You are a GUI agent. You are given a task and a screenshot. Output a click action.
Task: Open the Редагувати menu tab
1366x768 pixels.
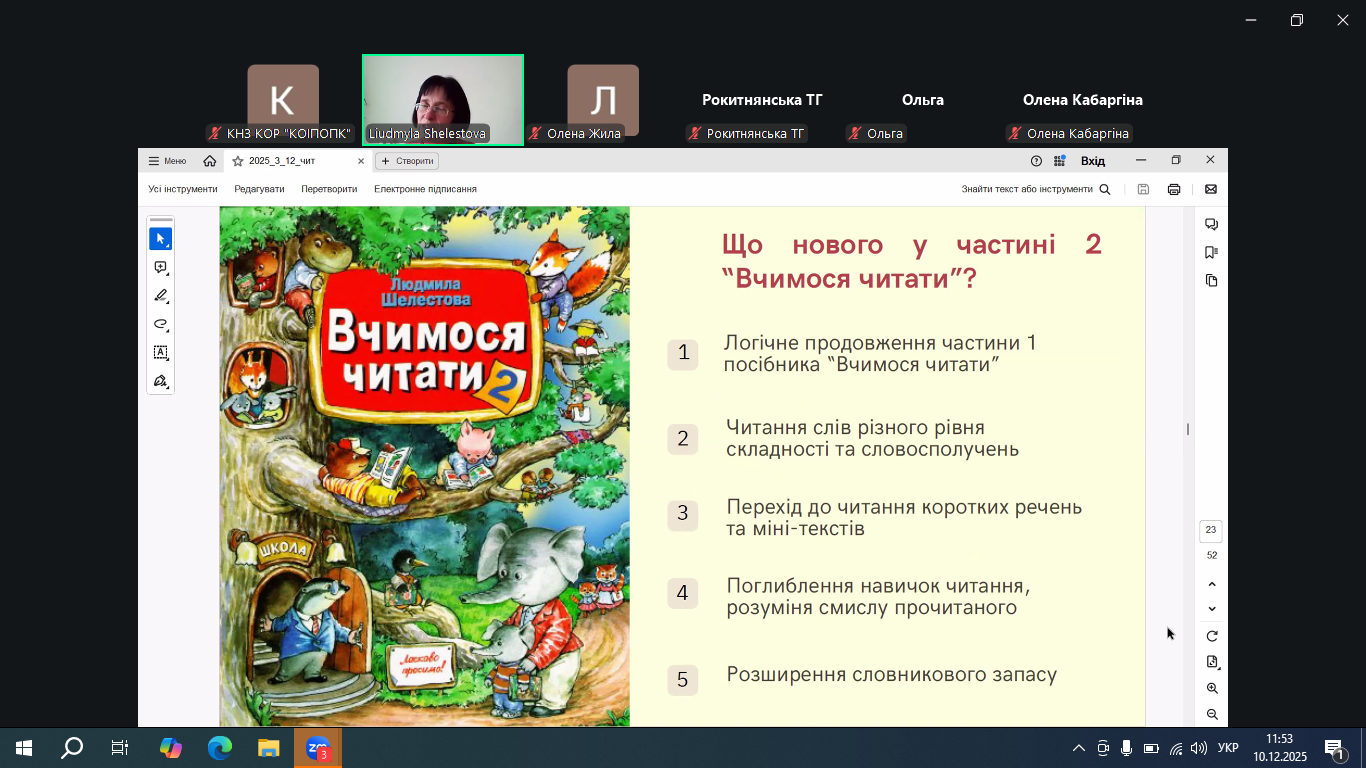[x=259, y=189]
